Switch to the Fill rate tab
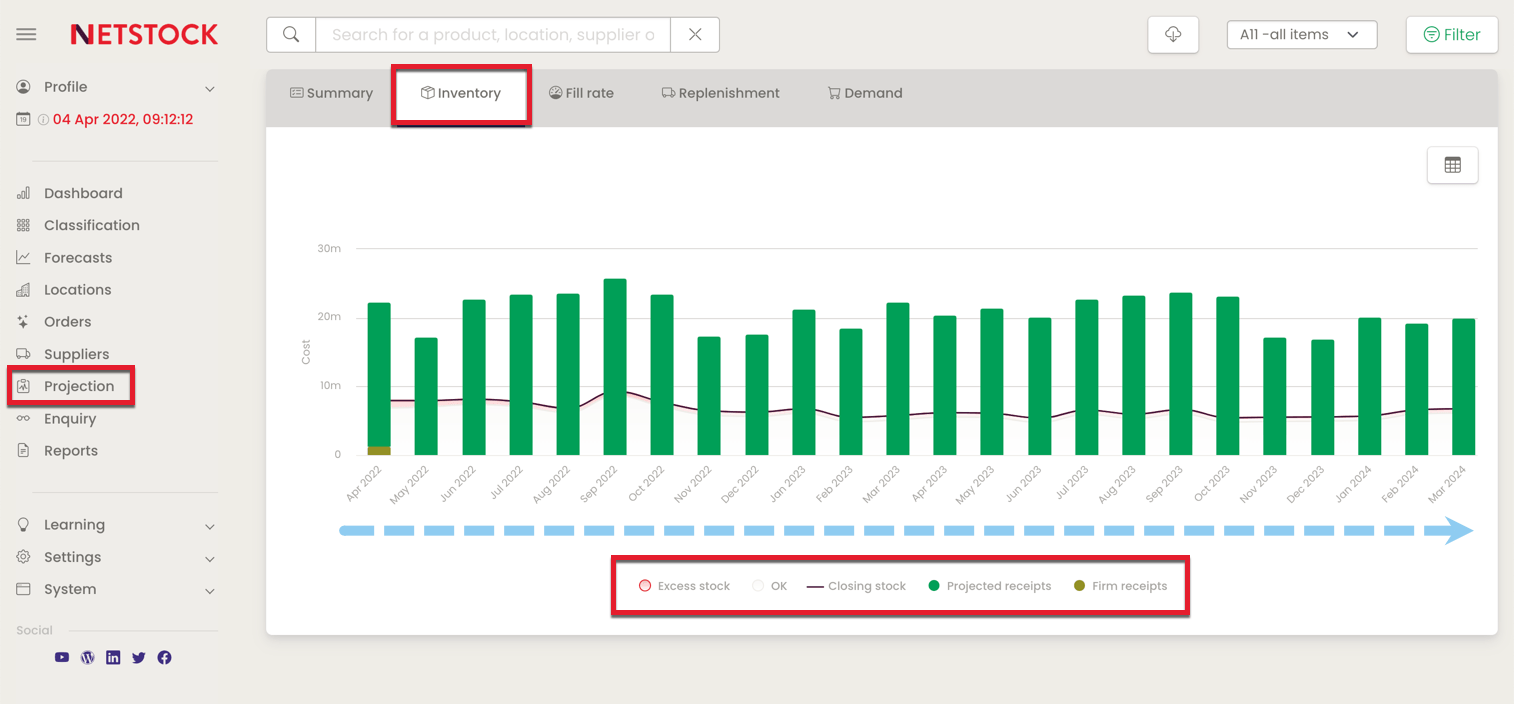The image size is (1514, 704). 581,93
